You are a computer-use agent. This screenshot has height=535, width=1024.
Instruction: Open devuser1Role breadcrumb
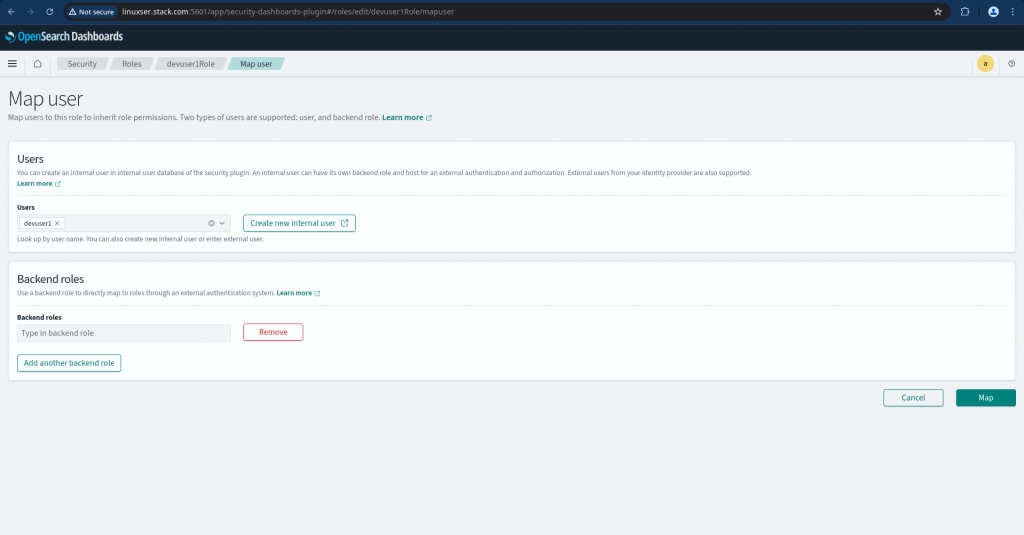point(190,64)
